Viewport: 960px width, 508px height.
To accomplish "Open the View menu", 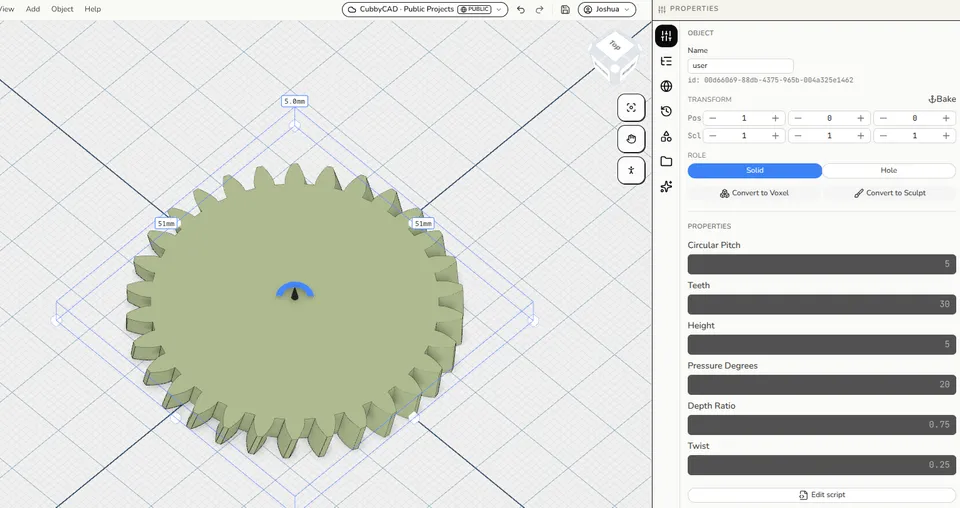I will click(7, 9).
